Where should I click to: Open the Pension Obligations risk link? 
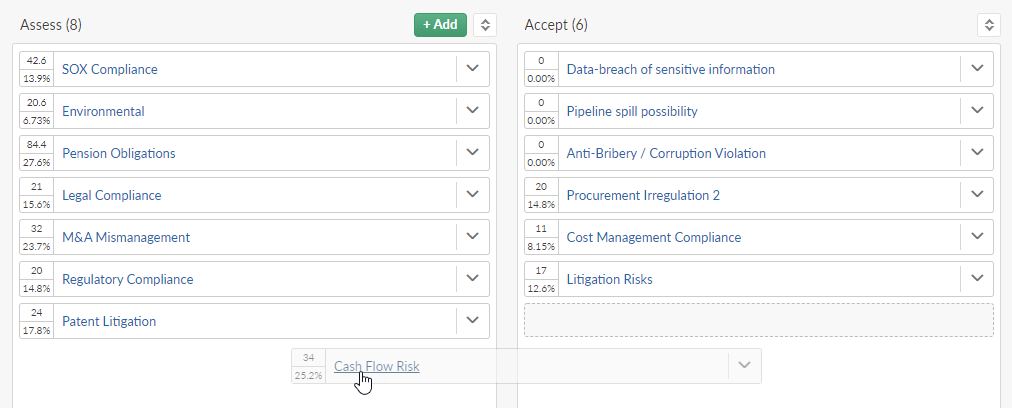[x=119, y=153]
